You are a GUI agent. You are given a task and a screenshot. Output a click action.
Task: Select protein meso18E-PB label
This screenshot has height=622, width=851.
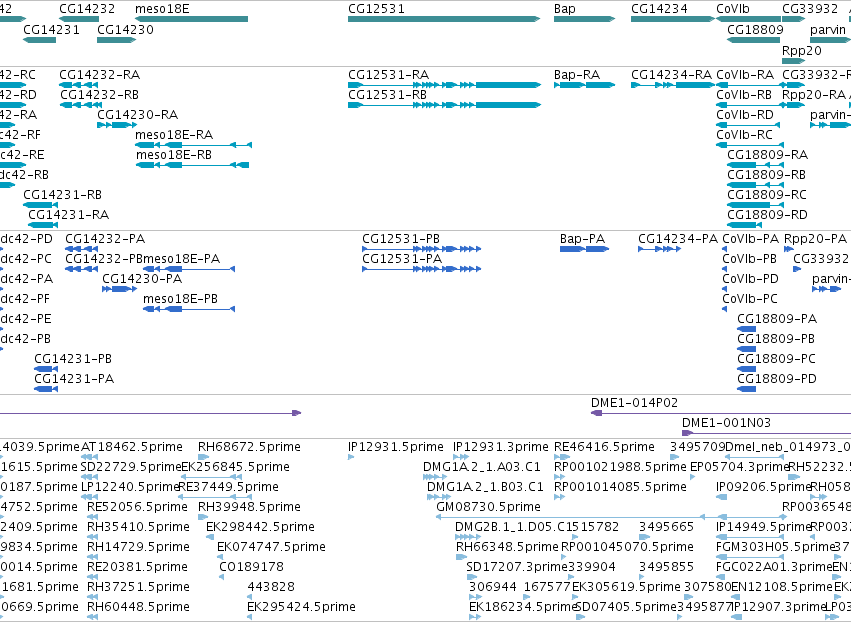[x=181, y=299]
